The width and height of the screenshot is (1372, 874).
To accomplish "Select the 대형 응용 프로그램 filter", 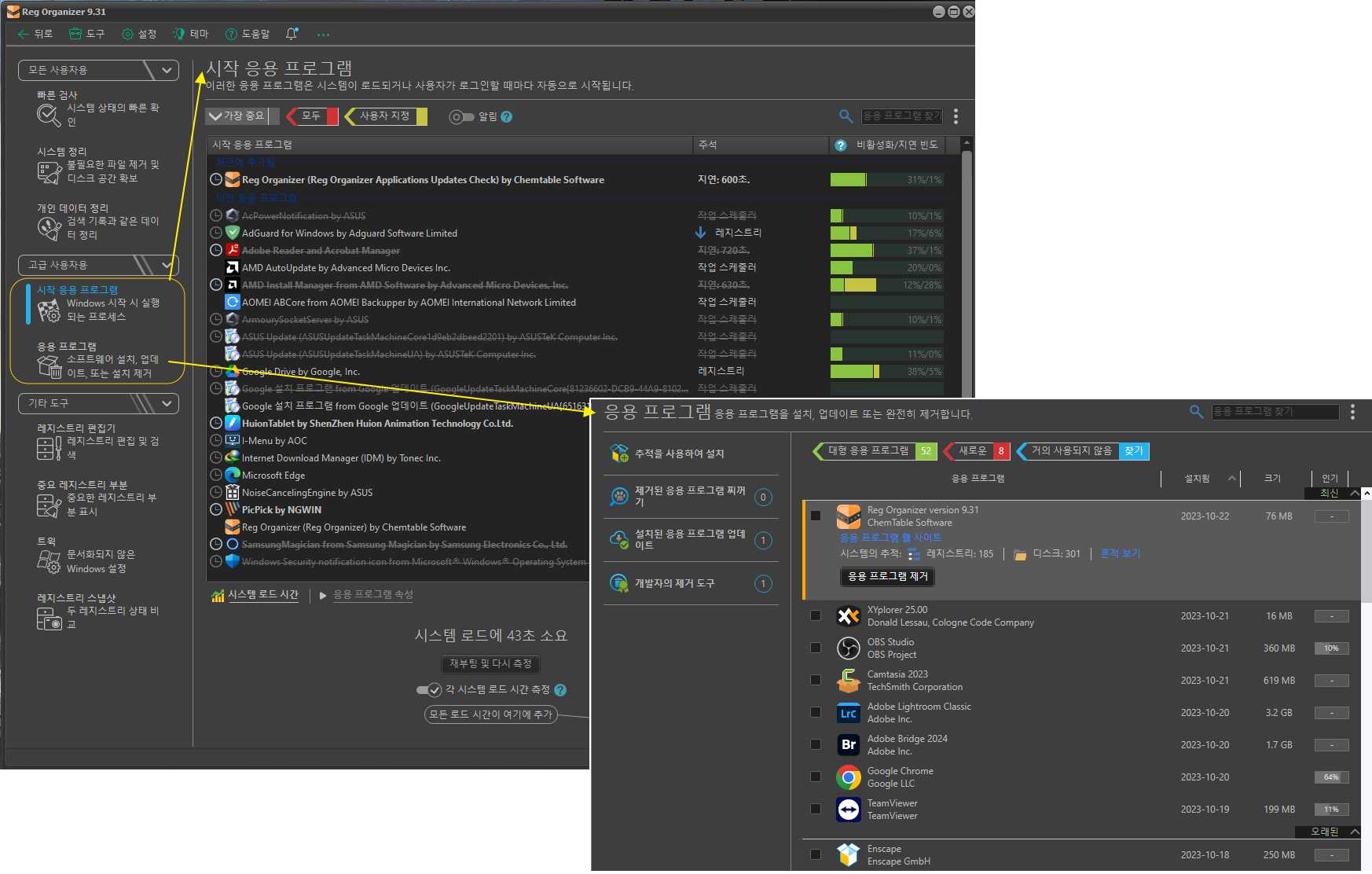I will point(875,451).
